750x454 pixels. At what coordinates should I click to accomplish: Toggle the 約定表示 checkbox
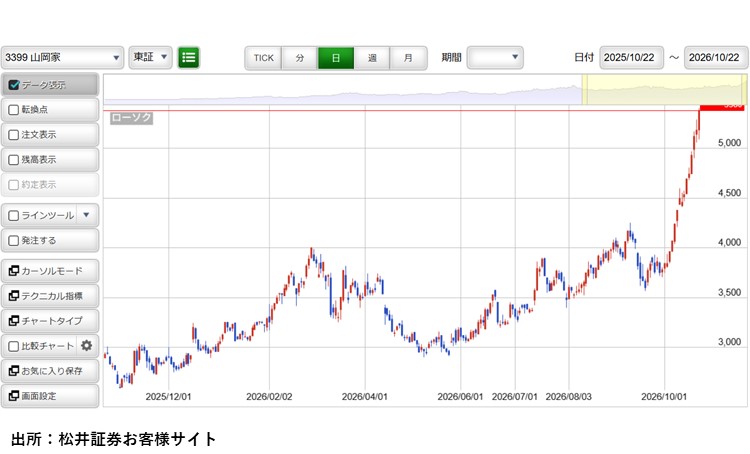14,185
